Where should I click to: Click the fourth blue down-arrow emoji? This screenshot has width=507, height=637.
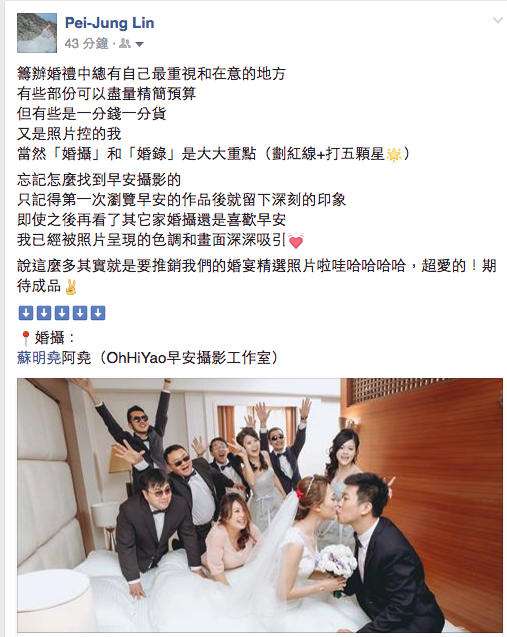[80, 313]
